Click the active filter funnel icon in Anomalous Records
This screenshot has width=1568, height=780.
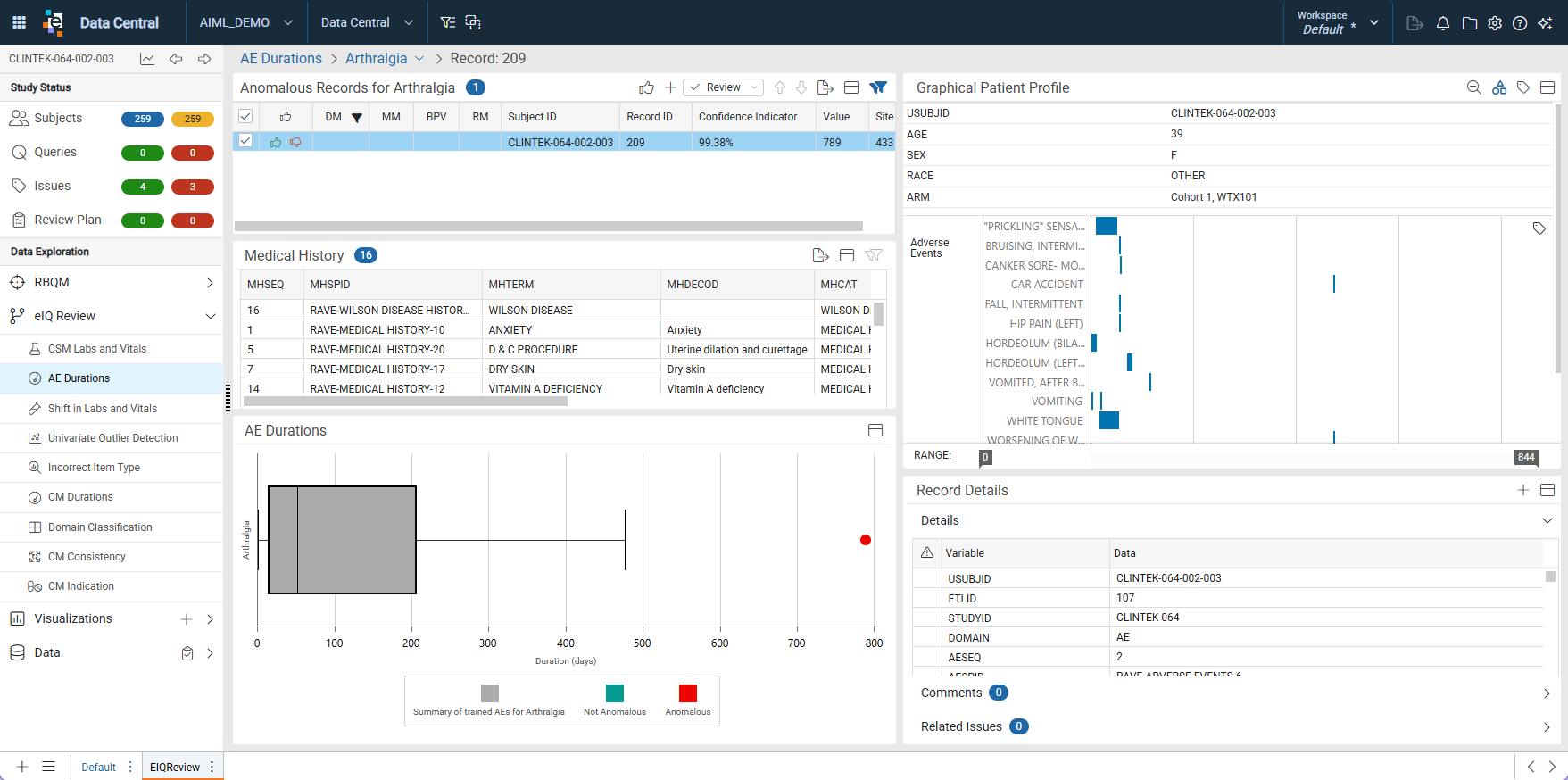[878, 87]
